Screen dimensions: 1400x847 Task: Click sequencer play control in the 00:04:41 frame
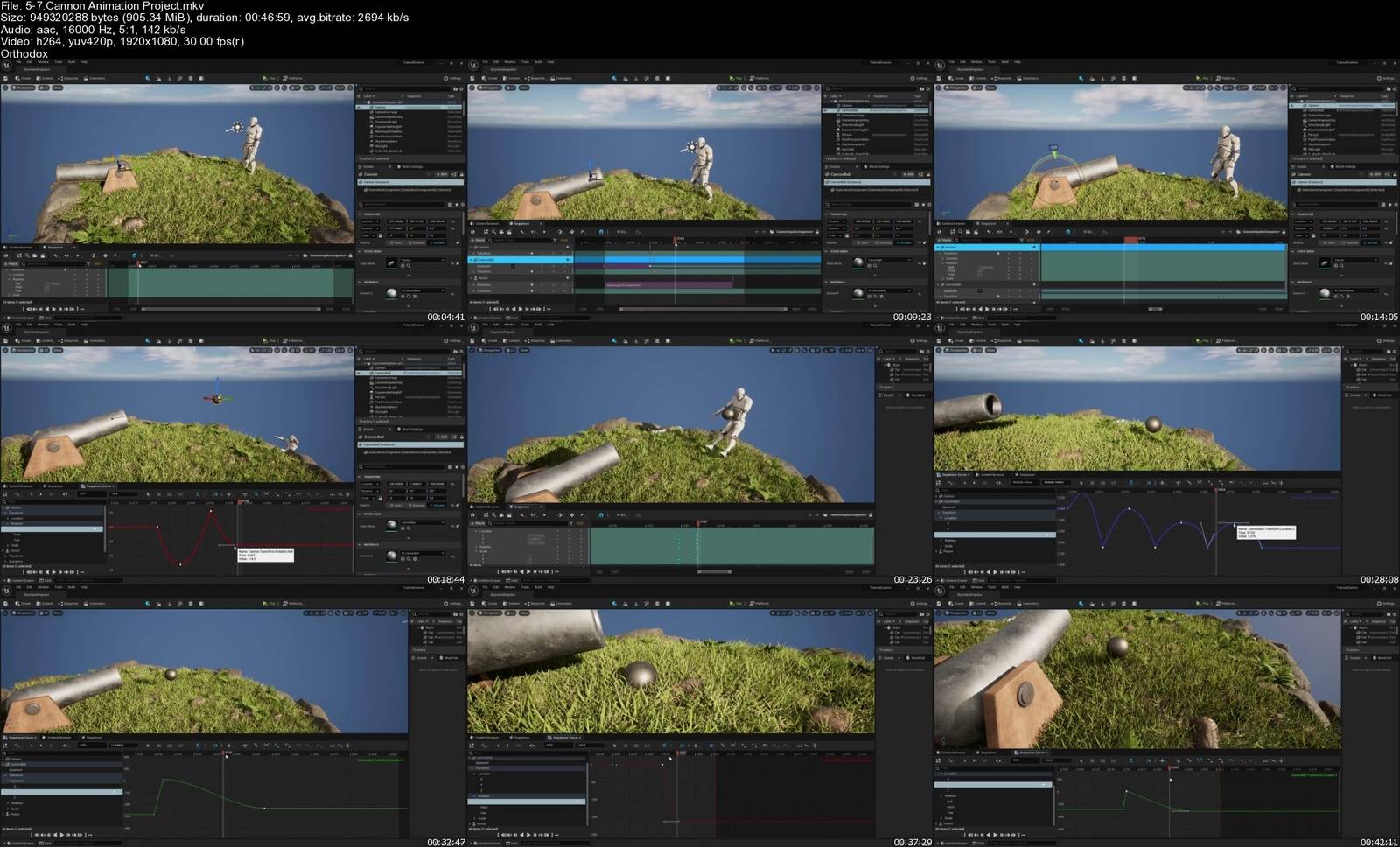54,309
